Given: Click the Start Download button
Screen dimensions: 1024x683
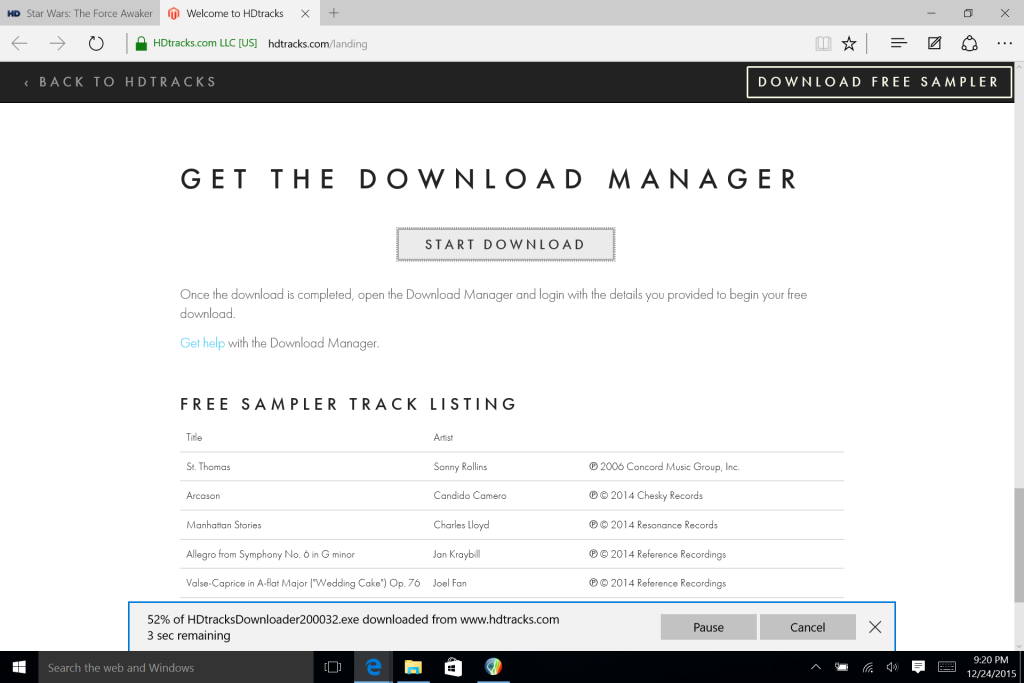Looking at the screenshot, I should pyautogui.click(x=505, y=245).
